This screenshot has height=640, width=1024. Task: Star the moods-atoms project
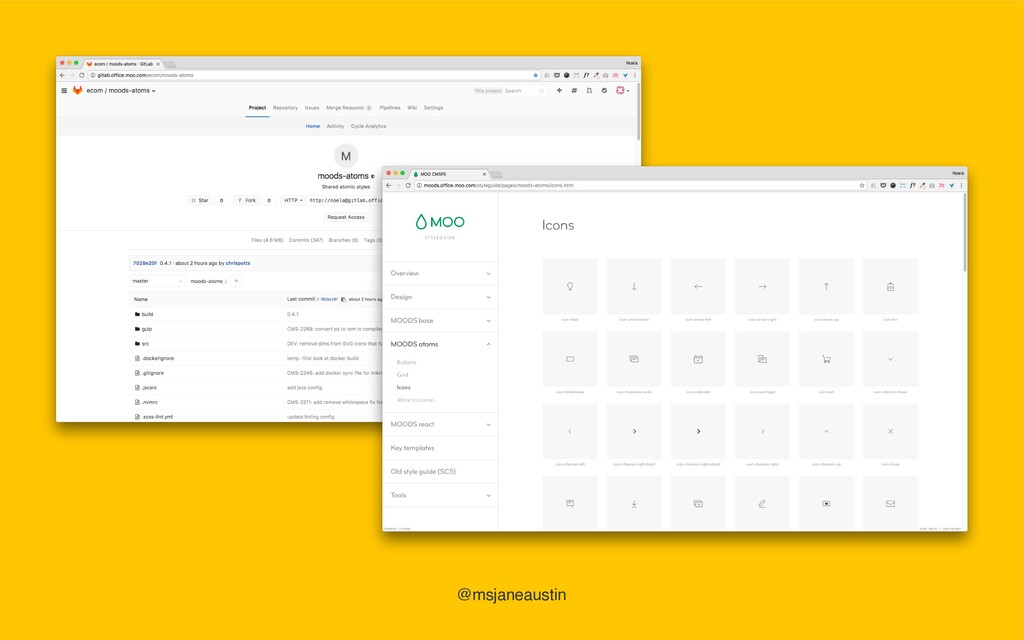pos(200,200)
